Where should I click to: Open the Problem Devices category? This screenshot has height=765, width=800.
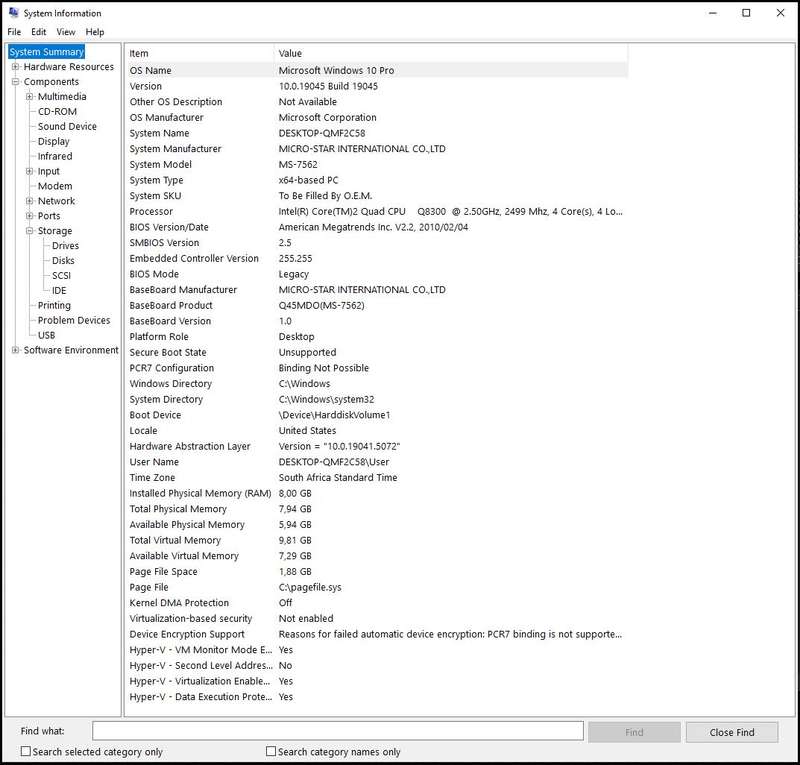click(74, 320)
